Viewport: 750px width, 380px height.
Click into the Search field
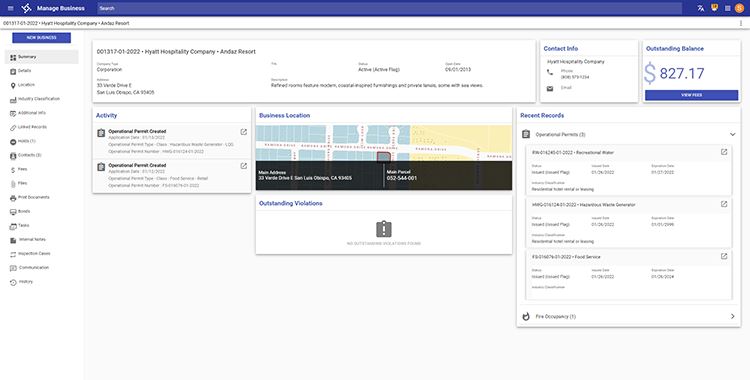(390, 8)
